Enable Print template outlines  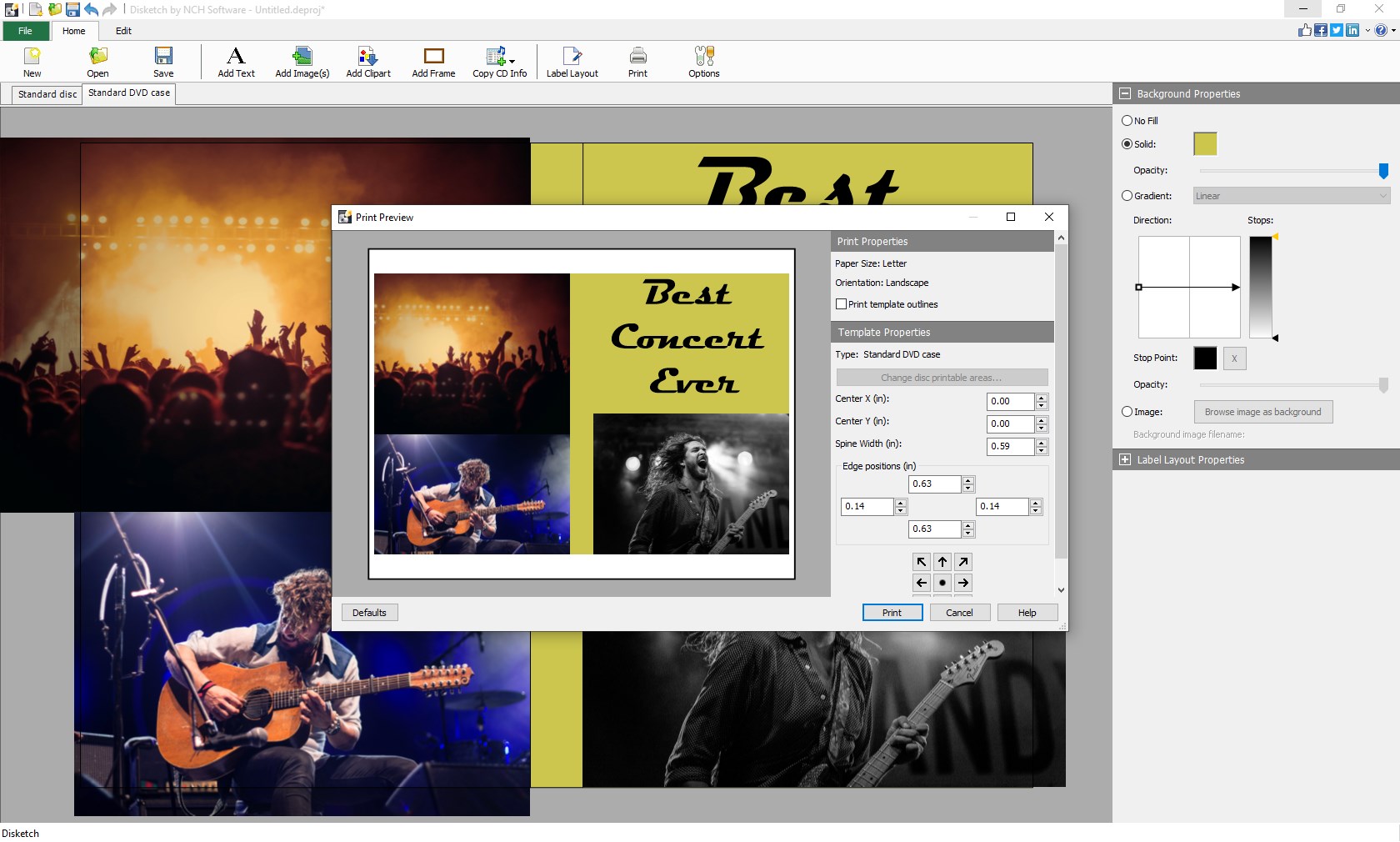842,304
